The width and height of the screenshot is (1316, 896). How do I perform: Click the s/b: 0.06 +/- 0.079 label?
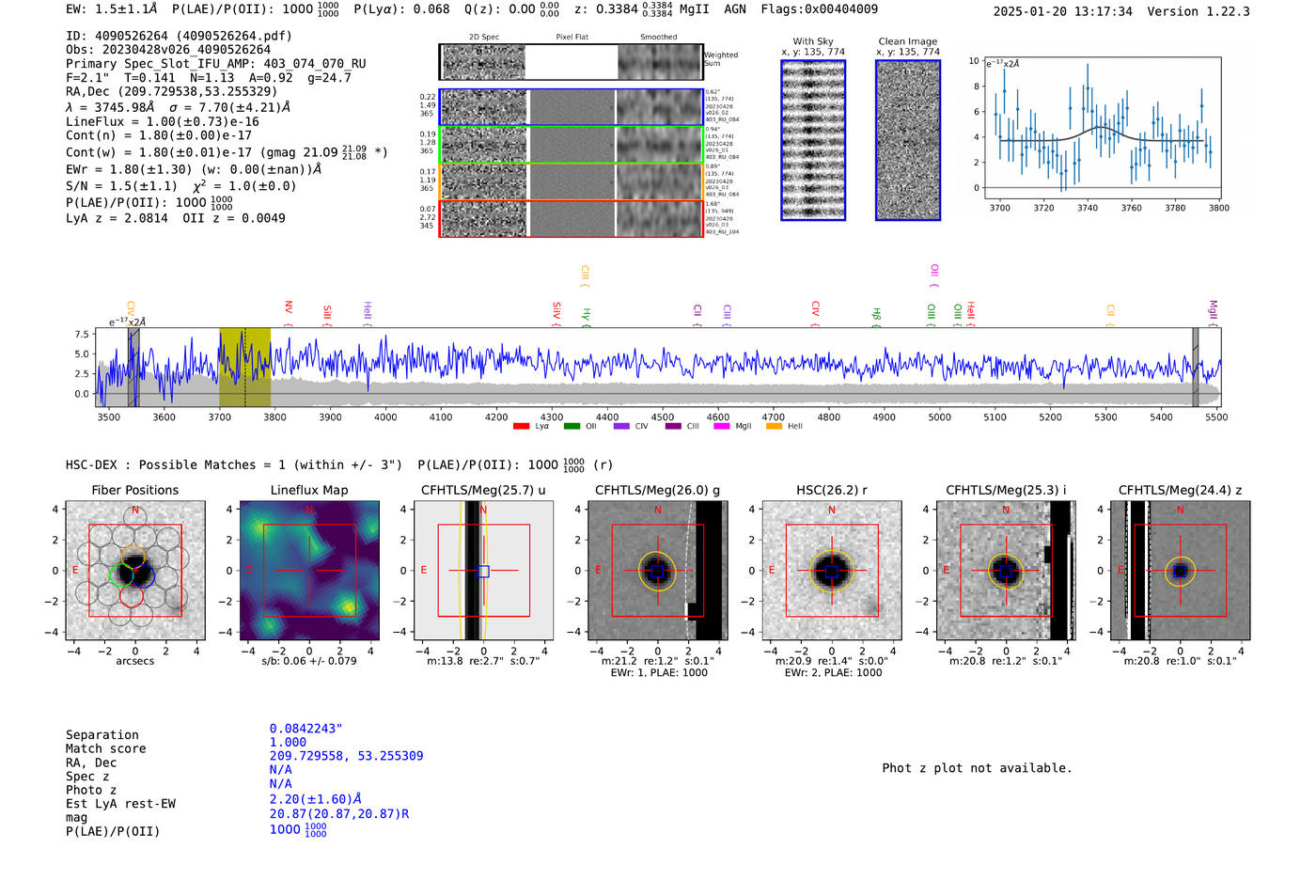[x=309, y=661]
